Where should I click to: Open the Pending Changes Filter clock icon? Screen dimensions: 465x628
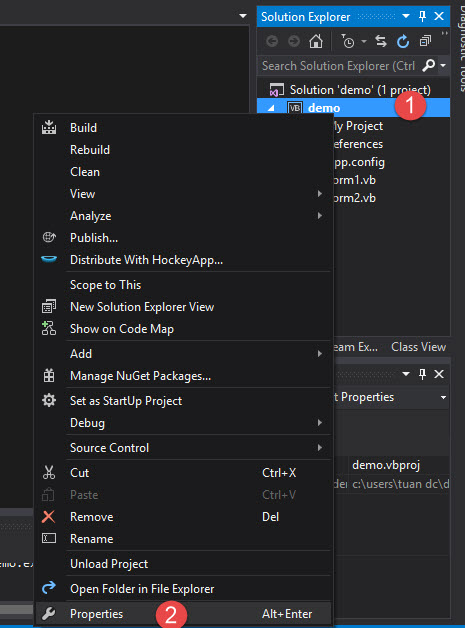click(x=348, y=41)
